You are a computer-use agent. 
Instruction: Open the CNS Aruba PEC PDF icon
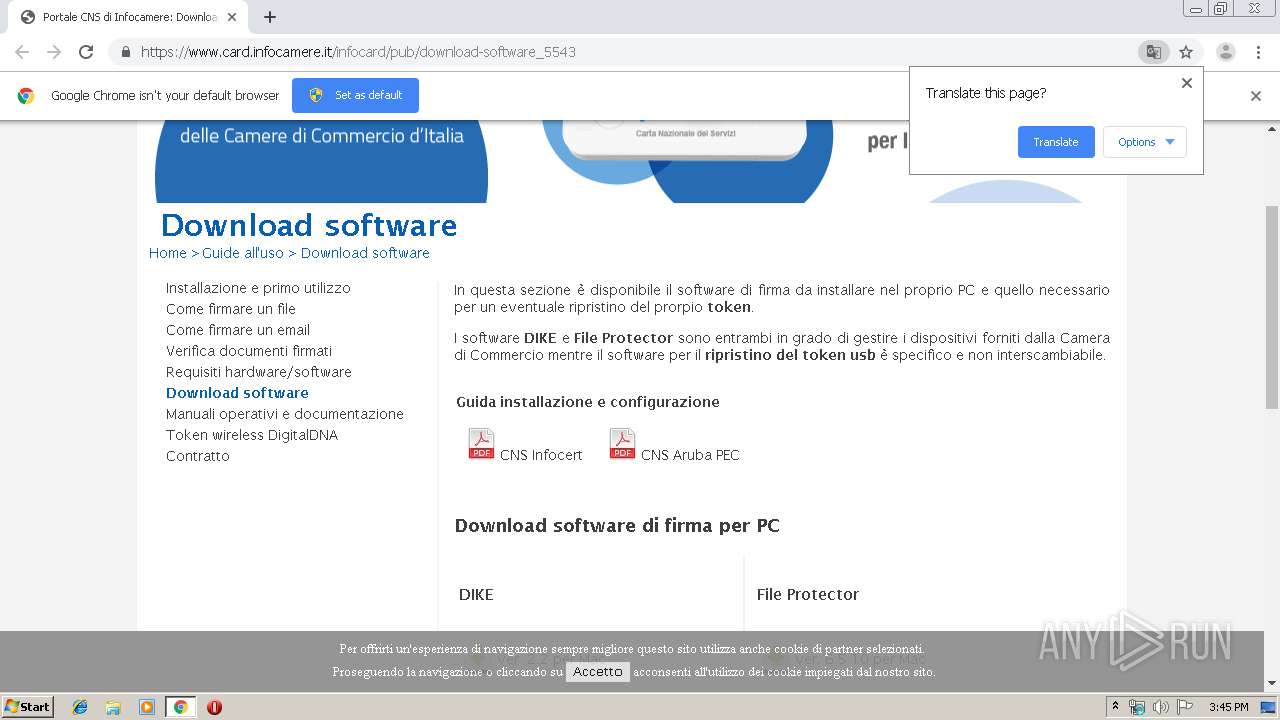click(x=622, y=443)
